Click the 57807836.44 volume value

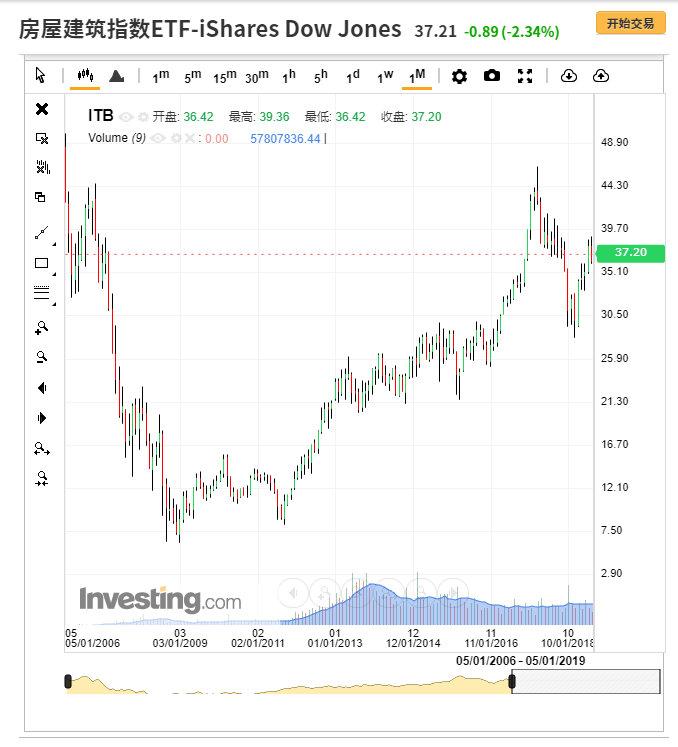click(285, 139)
